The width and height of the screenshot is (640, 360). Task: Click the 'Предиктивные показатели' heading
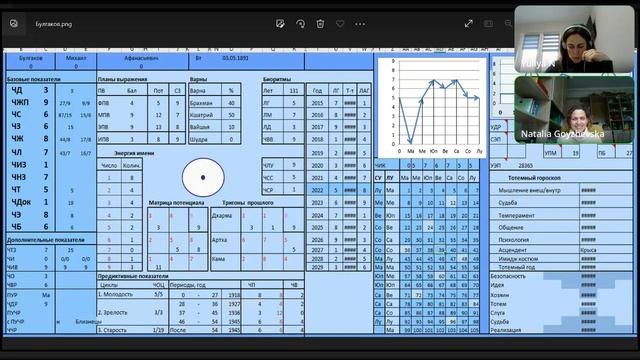[133, 276]
